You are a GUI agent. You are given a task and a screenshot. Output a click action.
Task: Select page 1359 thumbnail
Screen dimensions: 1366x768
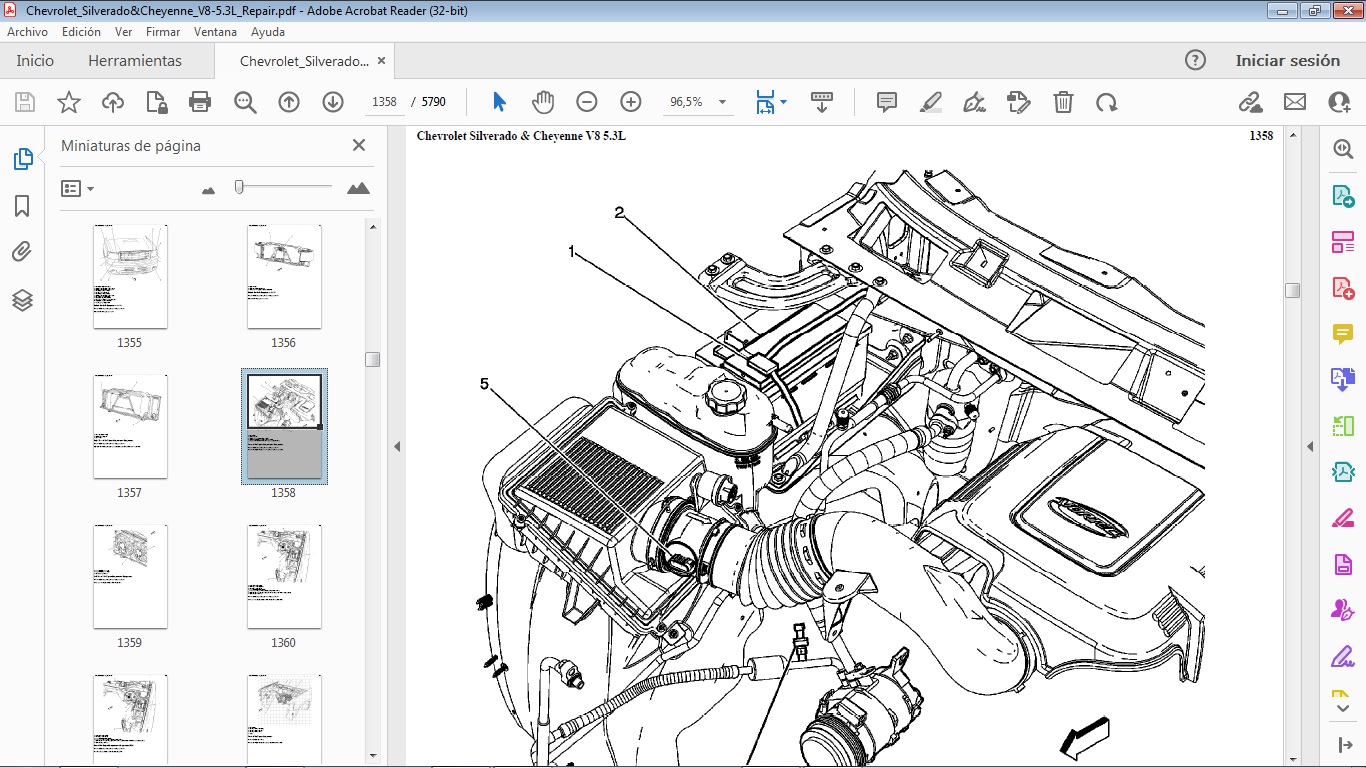pyautogui.click(x=130, y=576)
